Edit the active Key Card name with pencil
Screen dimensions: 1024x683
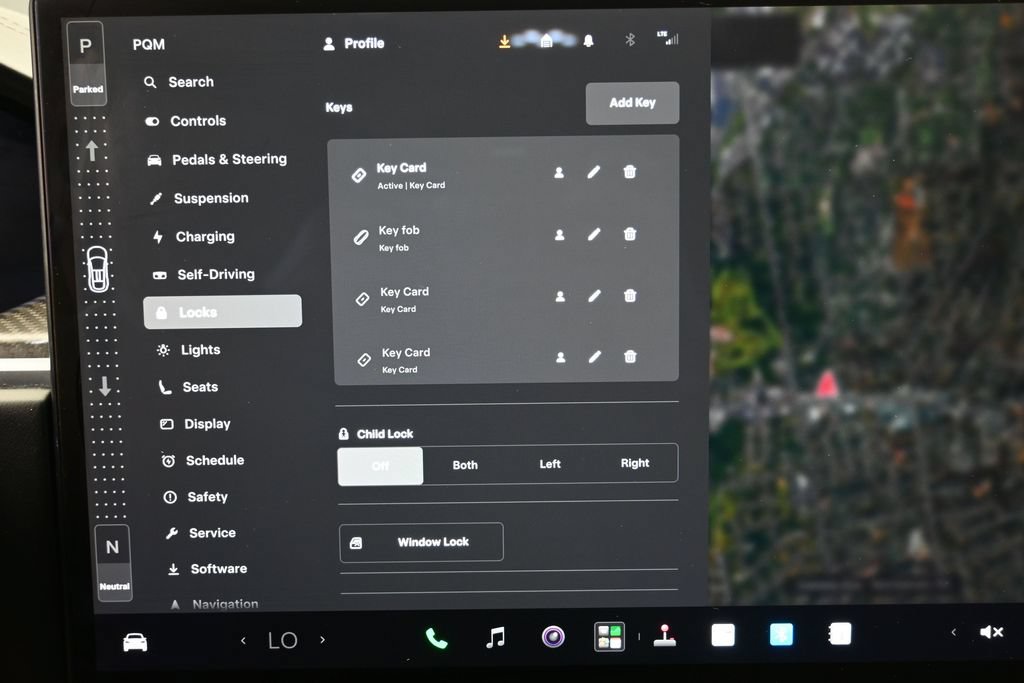pos(594,172)
